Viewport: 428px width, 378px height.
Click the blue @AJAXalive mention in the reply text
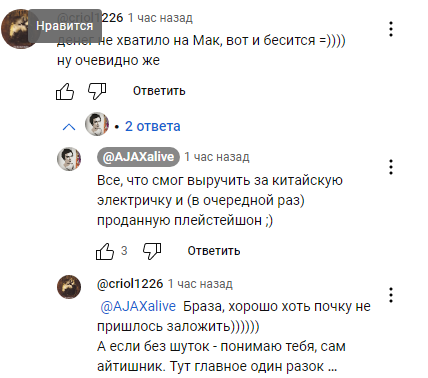pyautogui.click(x=138, y=306)
